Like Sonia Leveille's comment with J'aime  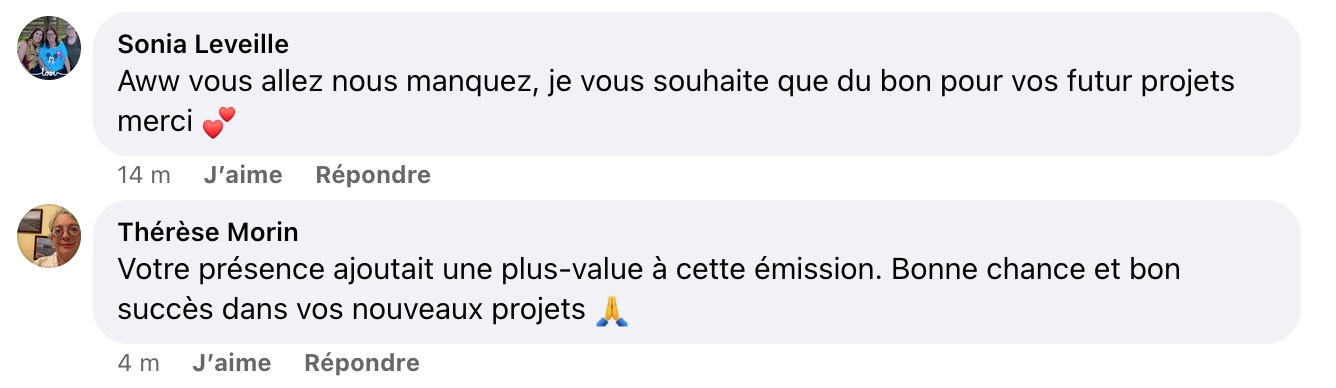243,175
